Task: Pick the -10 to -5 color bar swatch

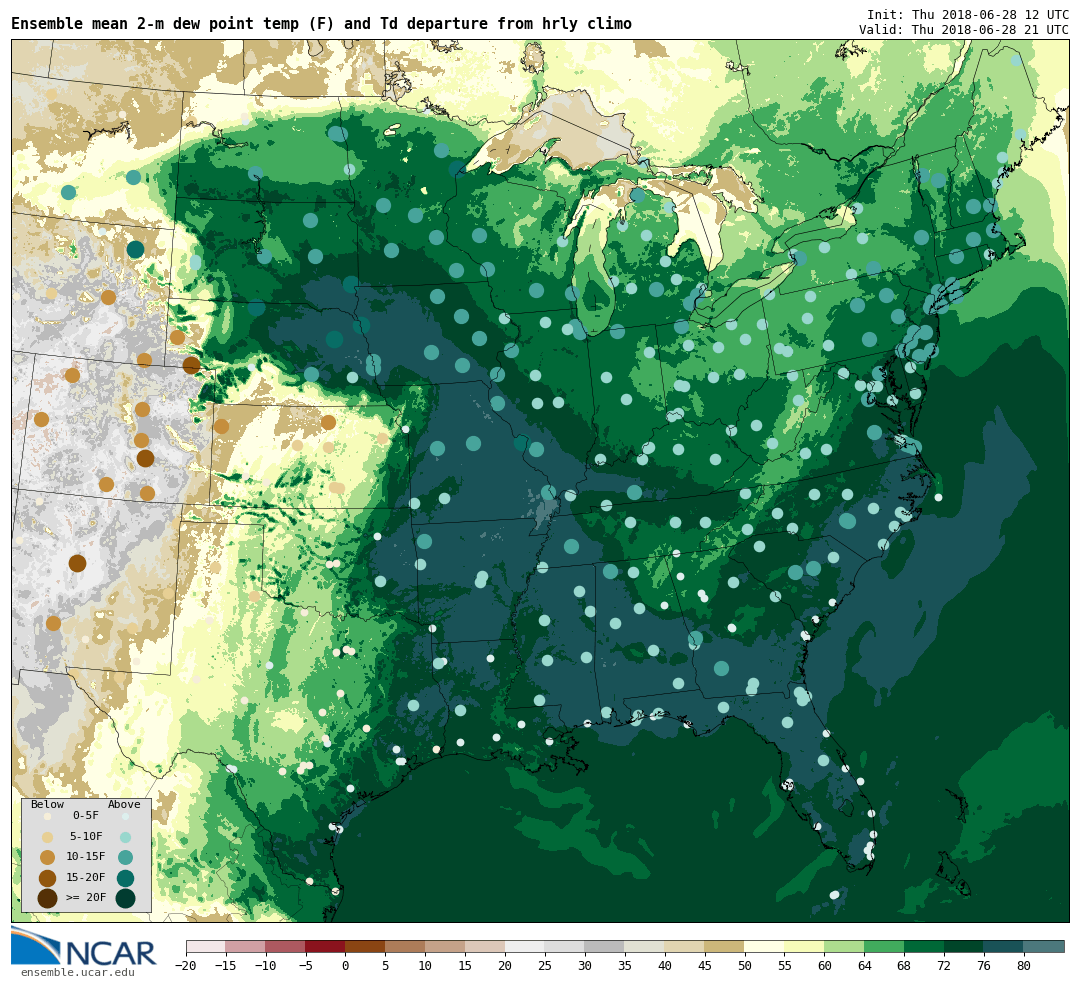Action: (x=286, y=946)
